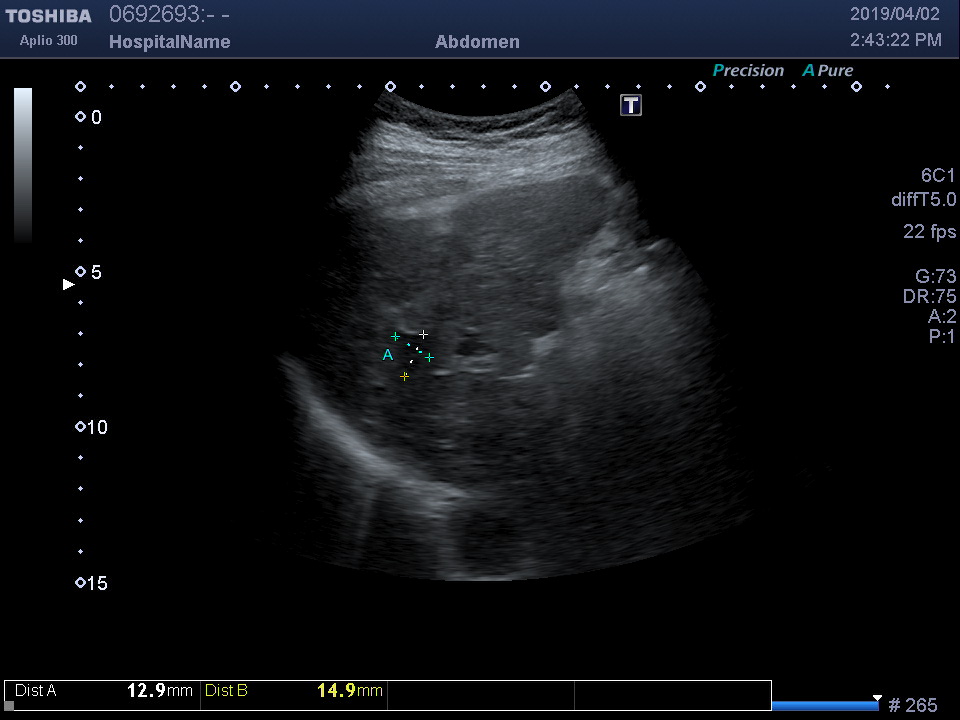Toggle the Precision imaging indicator

(748, 71)
